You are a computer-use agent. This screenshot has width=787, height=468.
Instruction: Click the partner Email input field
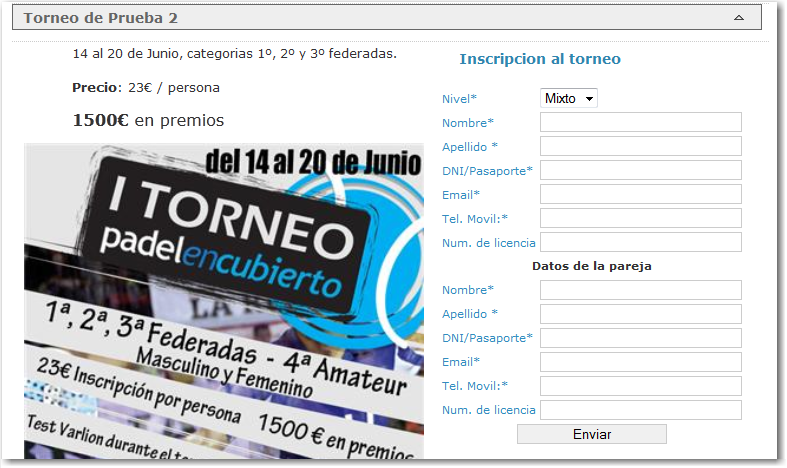point(640,362)
